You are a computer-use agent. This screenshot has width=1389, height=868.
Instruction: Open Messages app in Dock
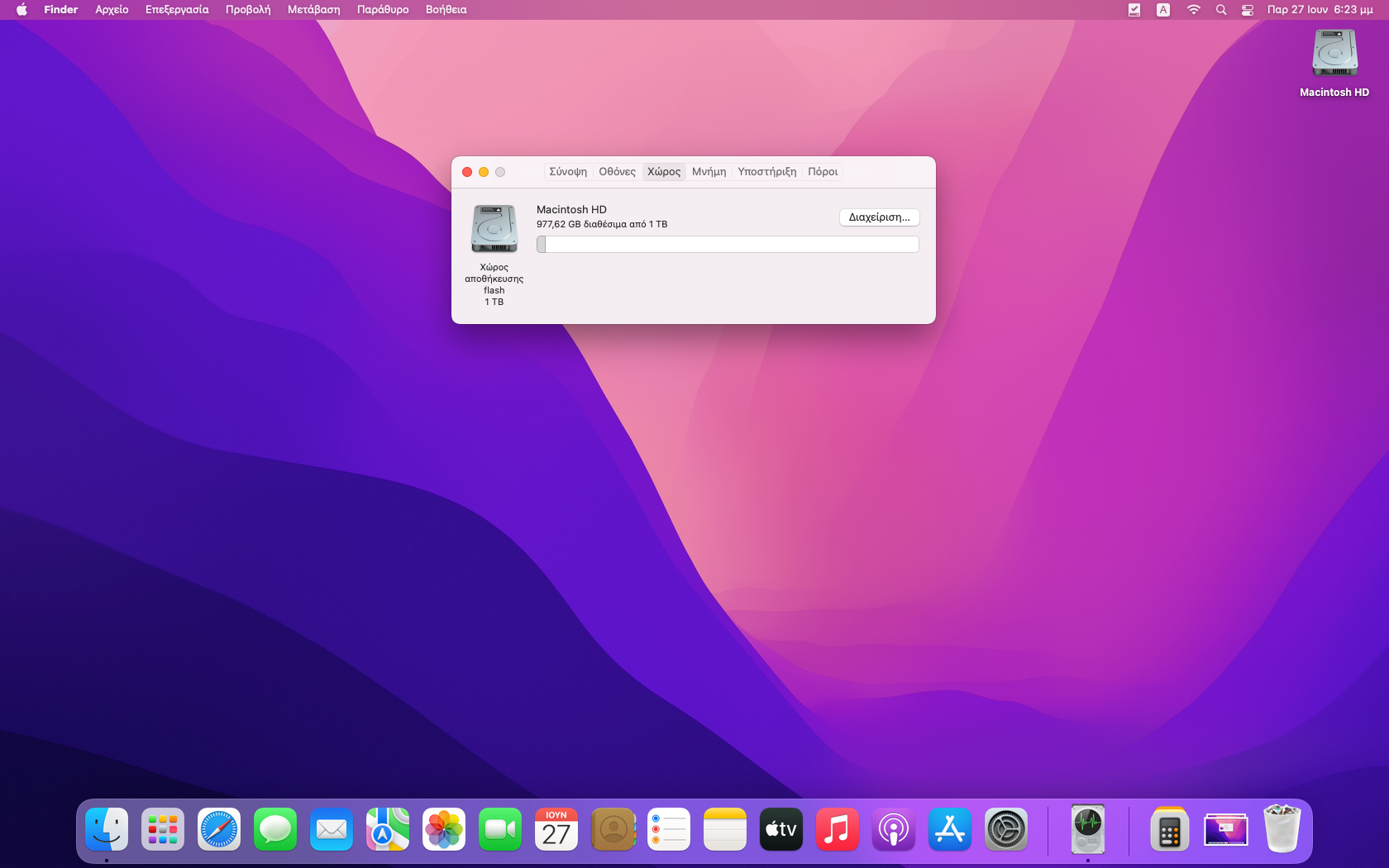[x=275, y=829]
